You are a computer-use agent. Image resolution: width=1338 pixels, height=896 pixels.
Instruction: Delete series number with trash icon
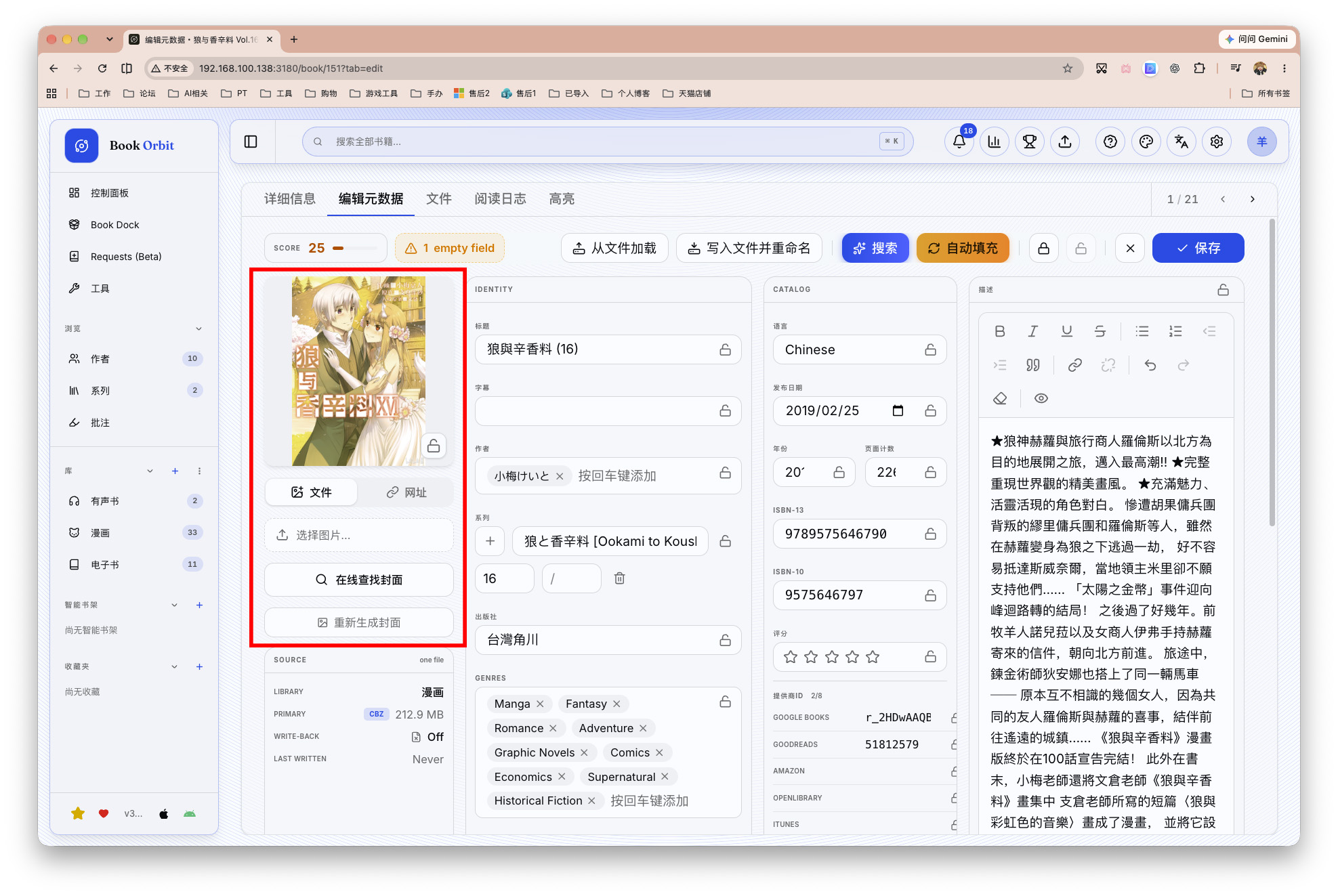(x=619, y=578)
